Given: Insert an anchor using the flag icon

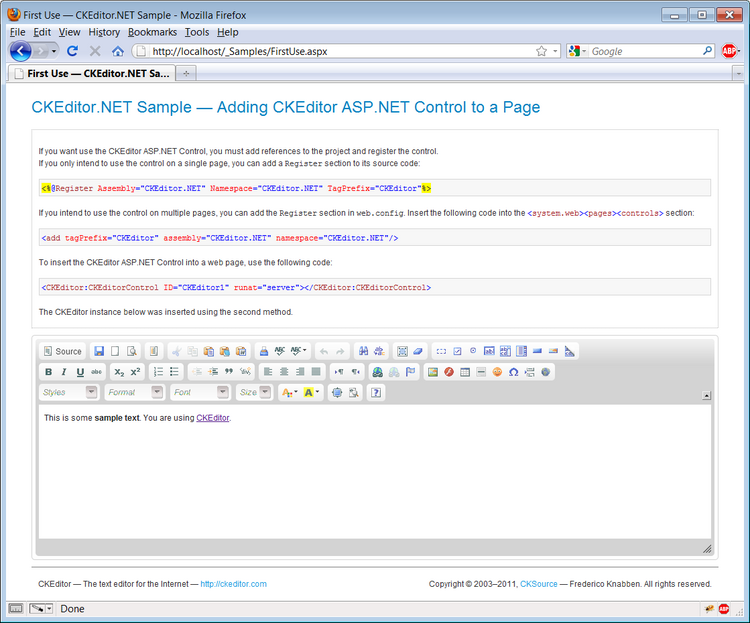Looking at the screenshot, I should pos(410,372).
